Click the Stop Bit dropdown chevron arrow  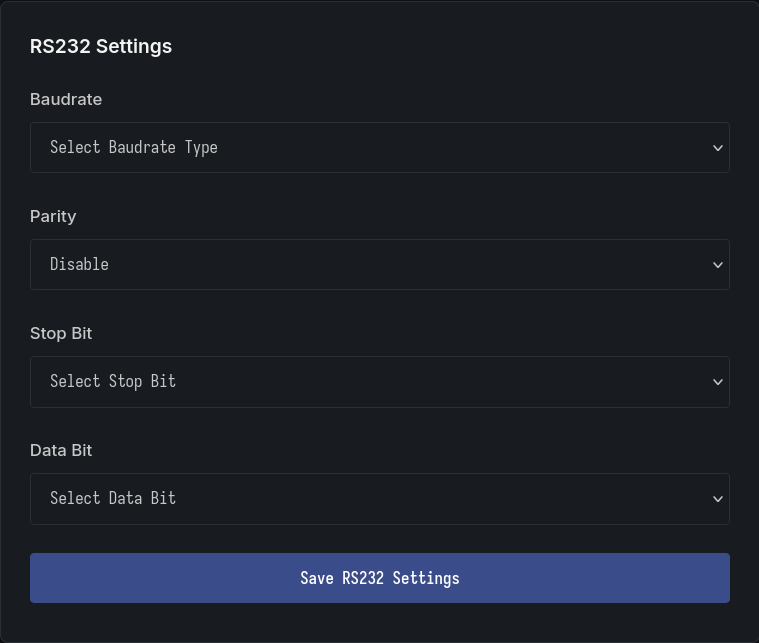point(717,382)
